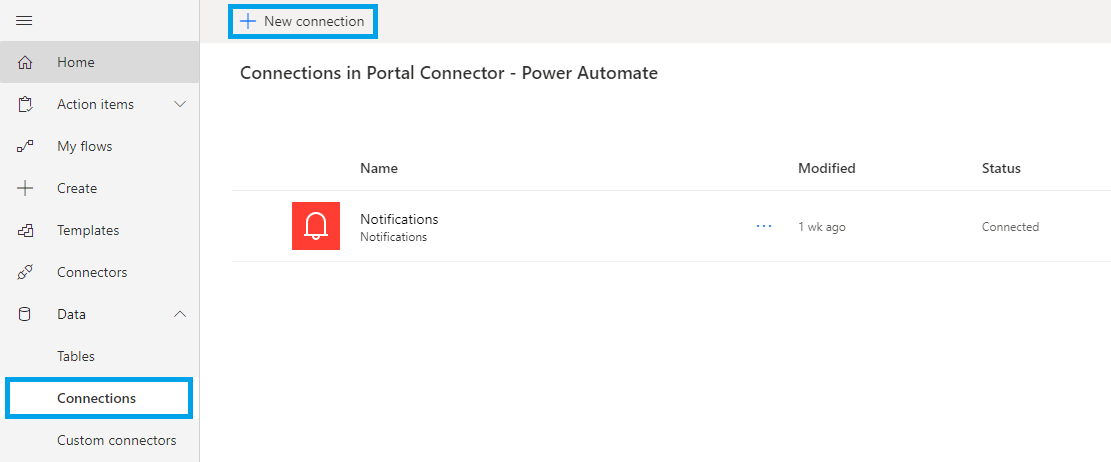Image resolution: width=1111 pixels, height=462 pixels.
Task: Toggle the hamburger navigation menu
Action: coord(24,21)
